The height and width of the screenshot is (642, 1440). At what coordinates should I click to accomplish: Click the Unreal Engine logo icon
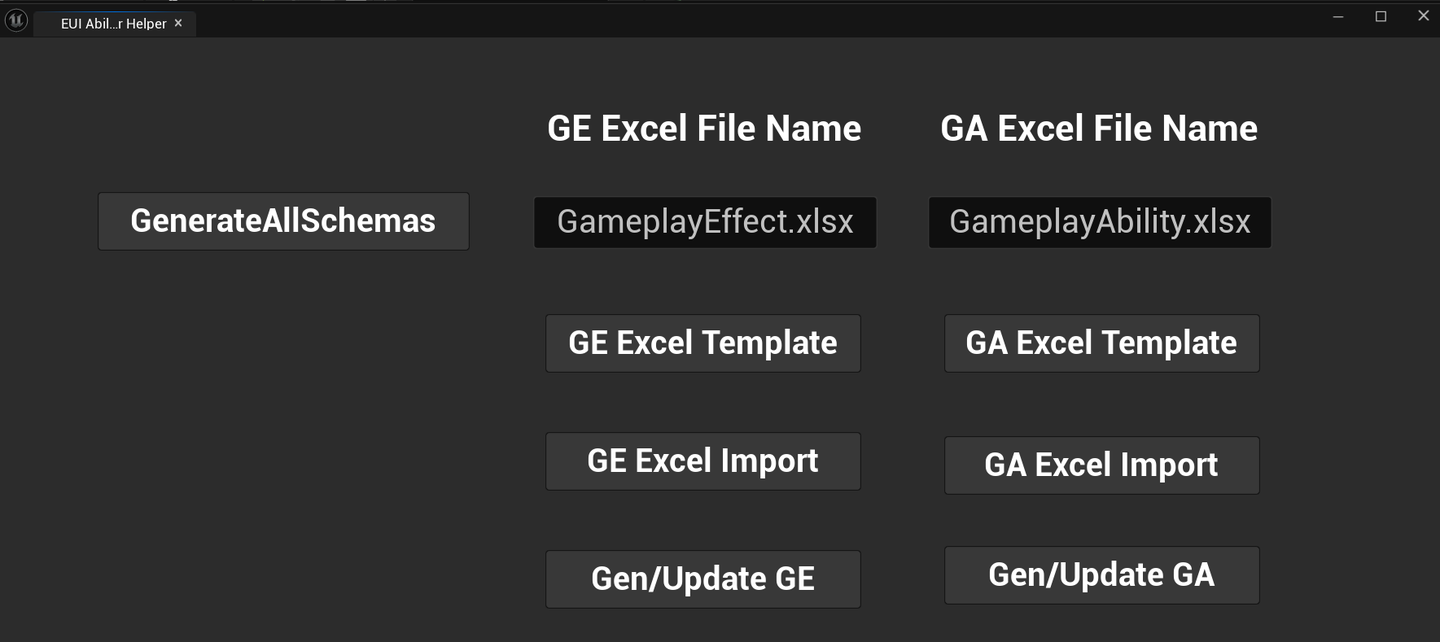pos(16,21)
